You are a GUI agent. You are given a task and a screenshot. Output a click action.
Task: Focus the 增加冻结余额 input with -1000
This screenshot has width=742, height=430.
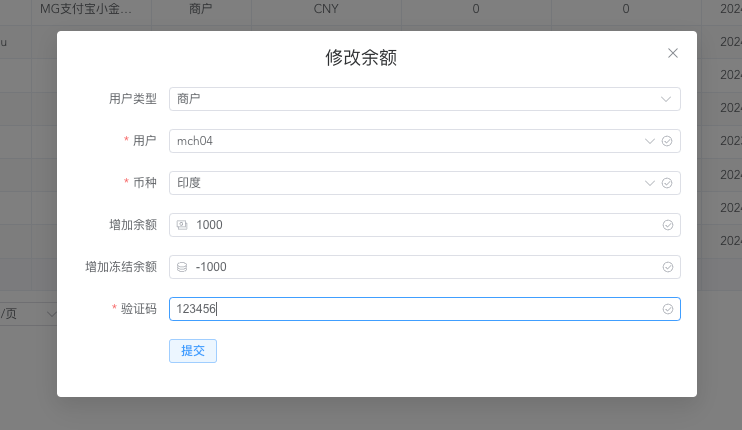tap(424, 267)
